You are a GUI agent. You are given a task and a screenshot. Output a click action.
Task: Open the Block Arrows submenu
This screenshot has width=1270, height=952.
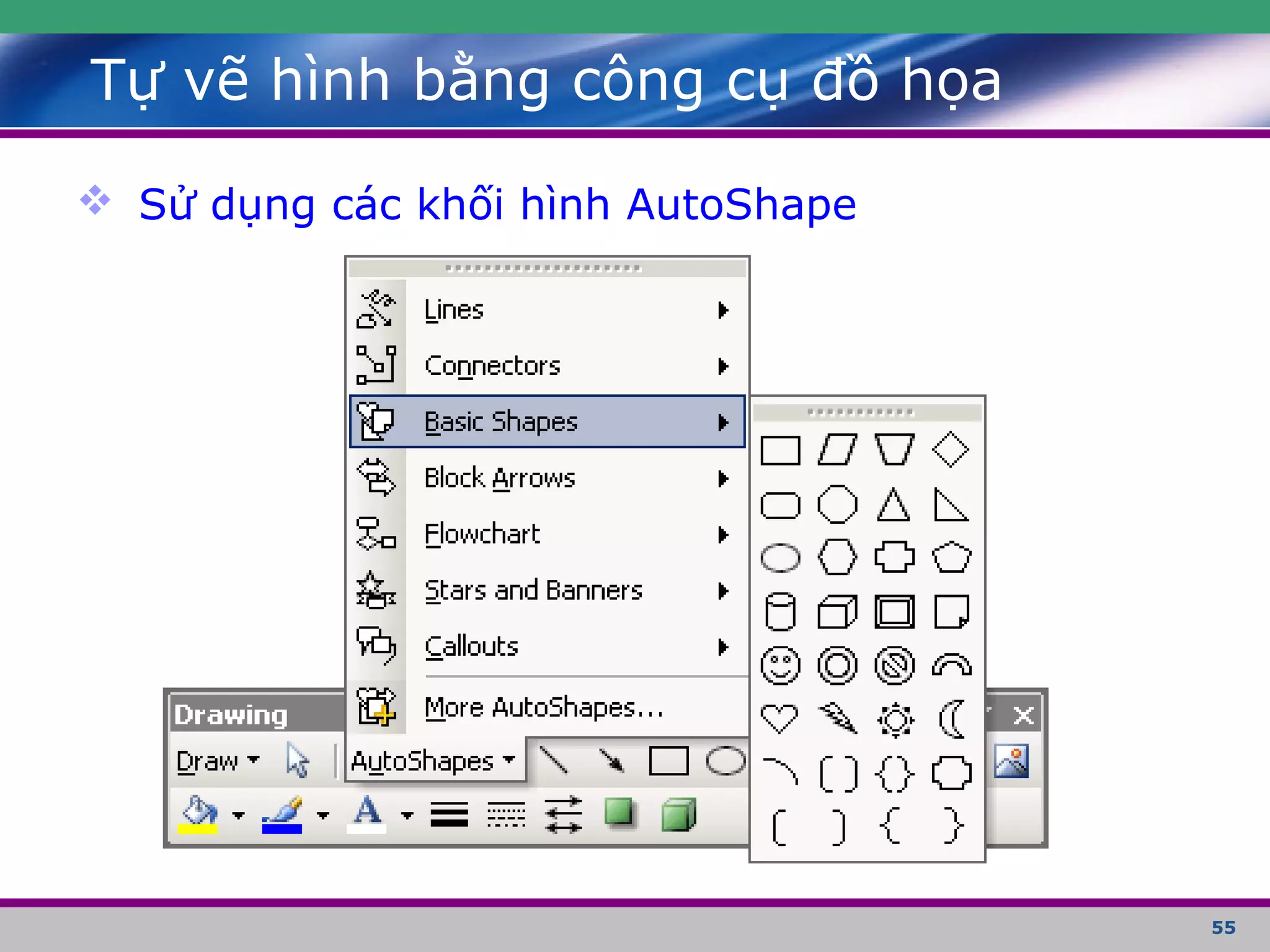click(547, 478)
